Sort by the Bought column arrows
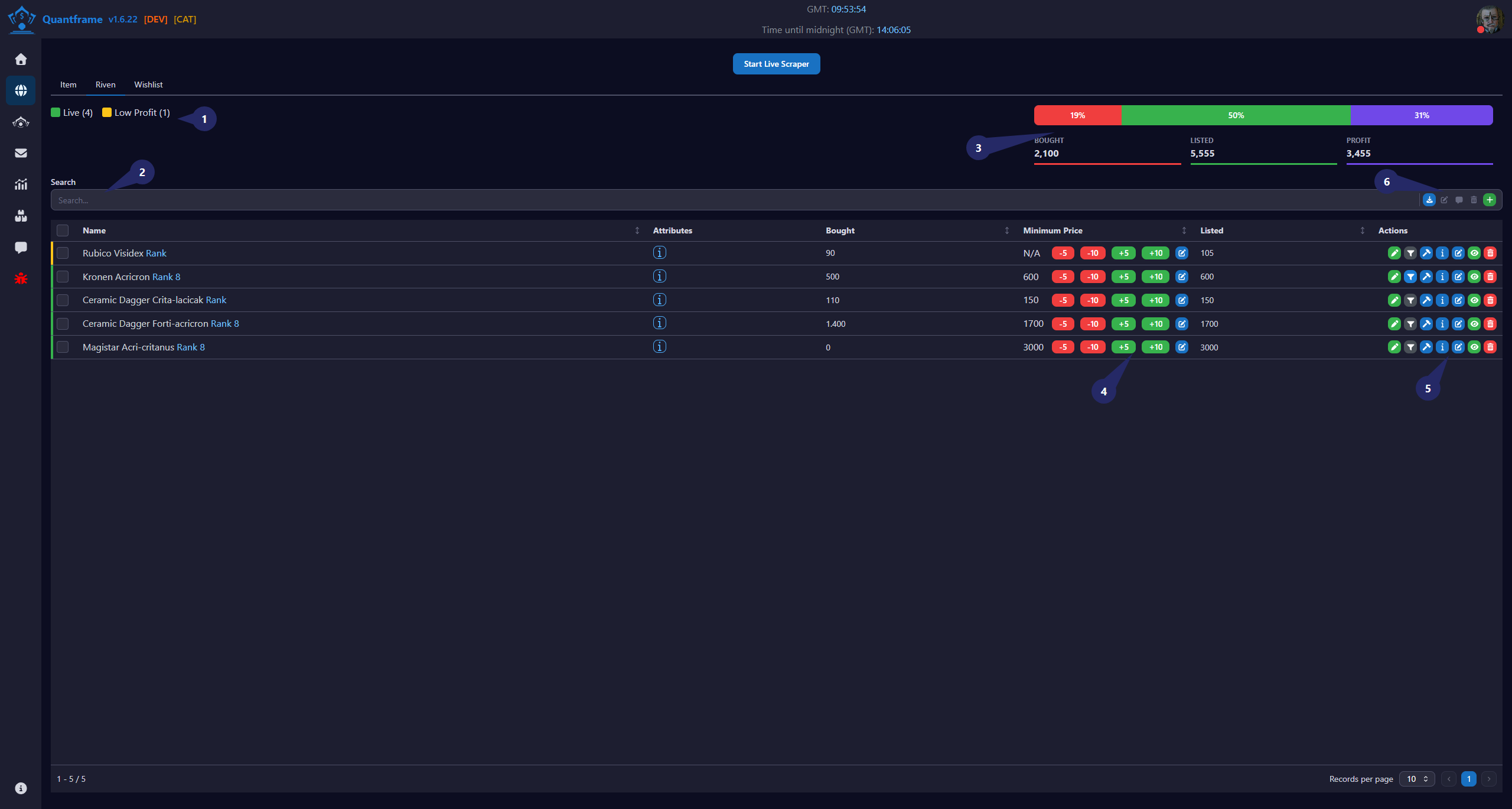Screen dimensions: 1512x809 tap(1007, 230)
